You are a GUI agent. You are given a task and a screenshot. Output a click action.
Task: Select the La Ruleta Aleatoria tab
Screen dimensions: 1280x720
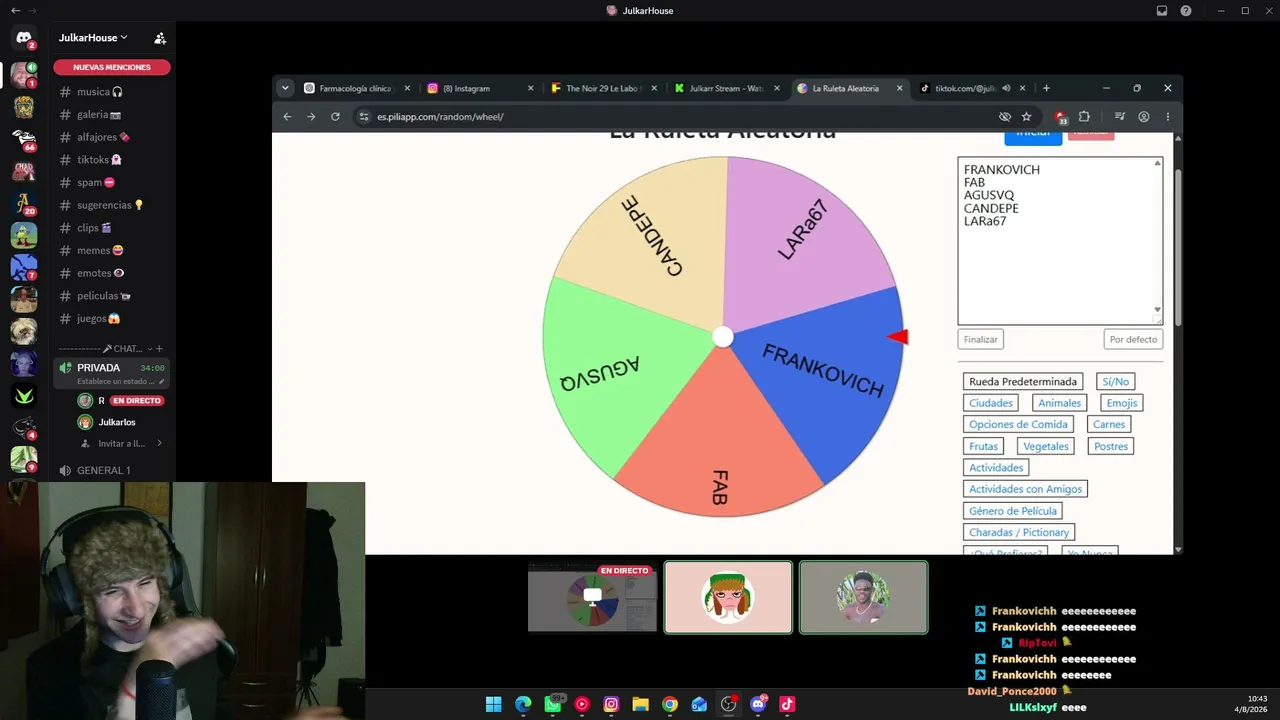click(x=849, y=88)
